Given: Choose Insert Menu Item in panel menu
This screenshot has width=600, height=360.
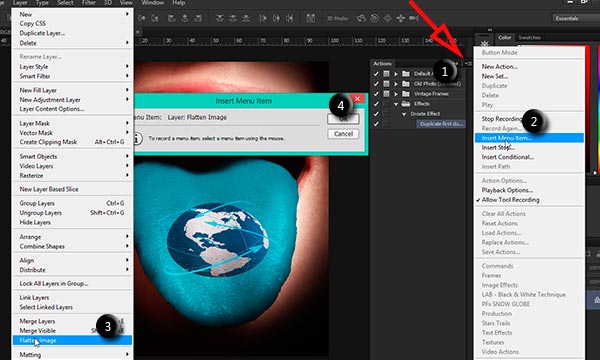Looking at the screenshot, I should click(x=529, y=138).
